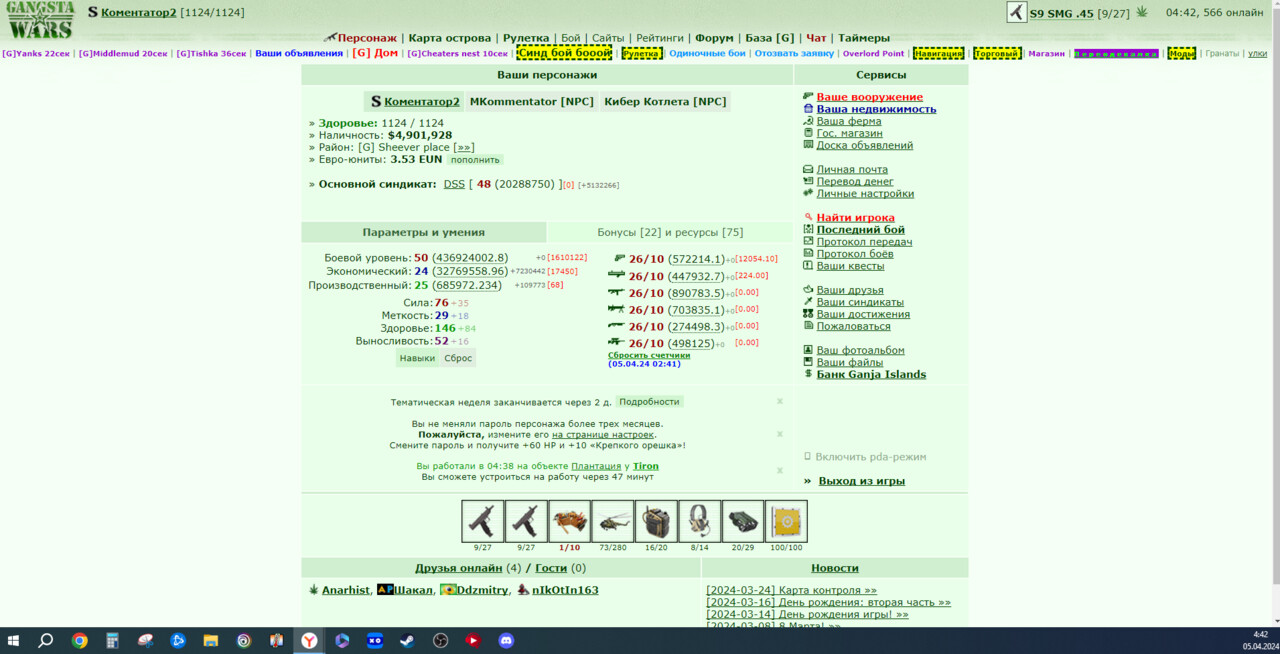Click Включить pda-режим option
The image size is (1280, 654).
(x=871, y=457)
